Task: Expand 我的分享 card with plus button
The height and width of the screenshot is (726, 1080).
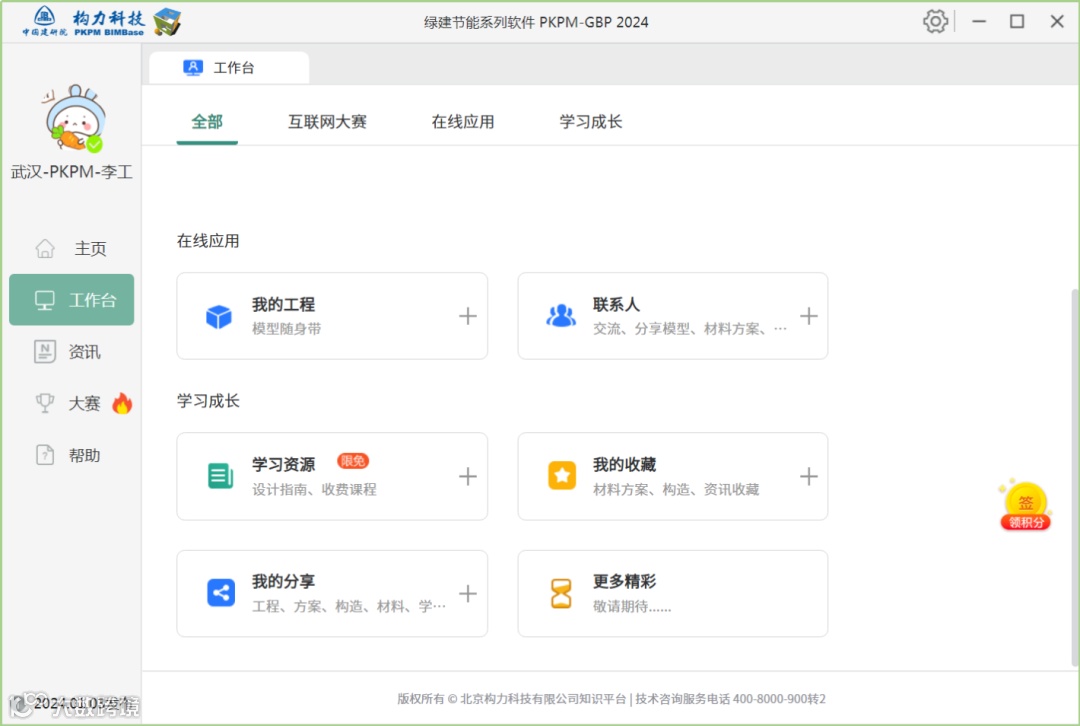Action: click(468, 593)
